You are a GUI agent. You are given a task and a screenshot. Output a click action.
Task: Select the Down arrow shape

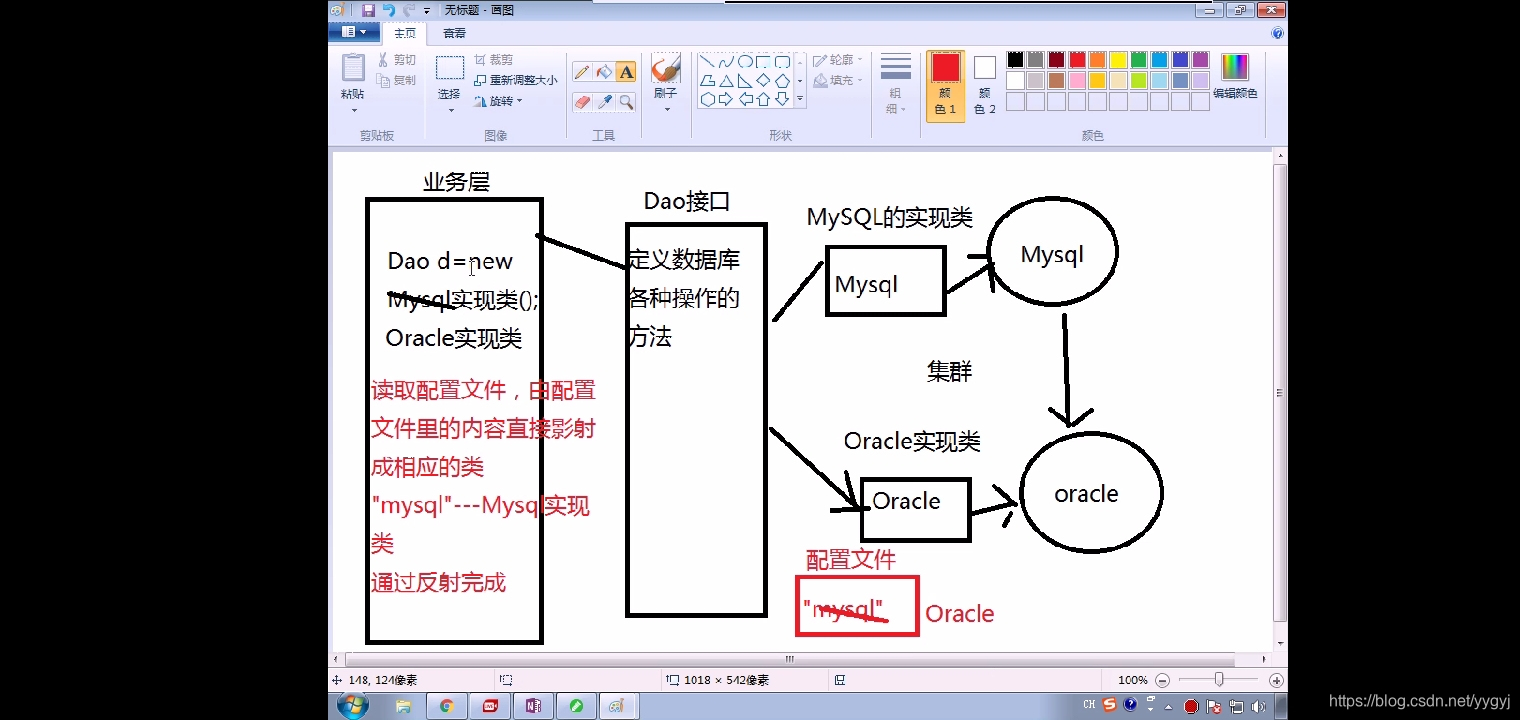coord(783,99)
